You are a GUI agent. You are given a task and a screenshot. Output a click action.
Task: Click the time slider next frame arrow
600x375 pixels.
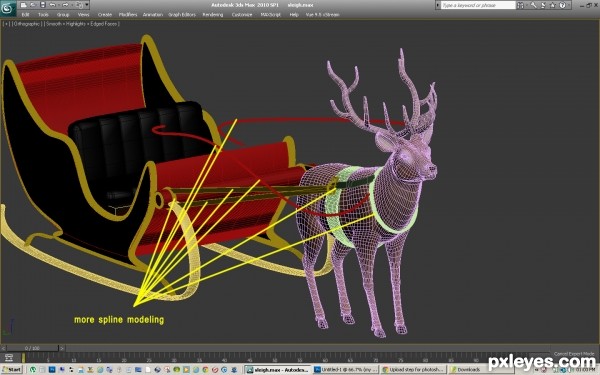tap(62, 348)
